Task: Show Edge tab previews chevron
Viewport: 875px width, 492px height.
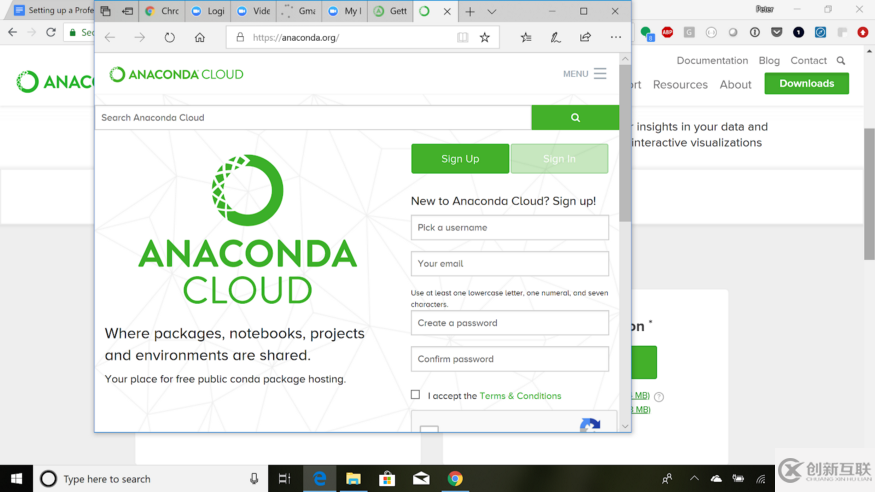Action: (492, 11)
